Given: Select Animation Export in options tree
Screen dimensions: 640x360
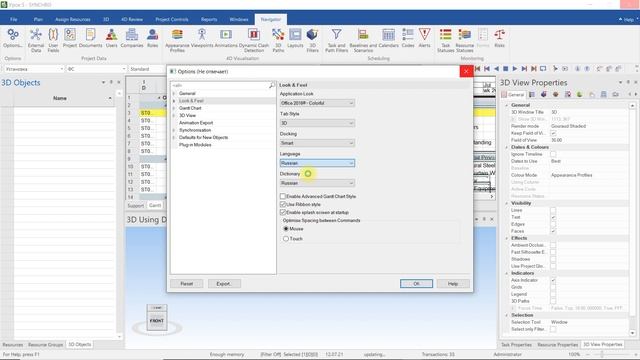Looking at the screenshot, I should 196,123.
